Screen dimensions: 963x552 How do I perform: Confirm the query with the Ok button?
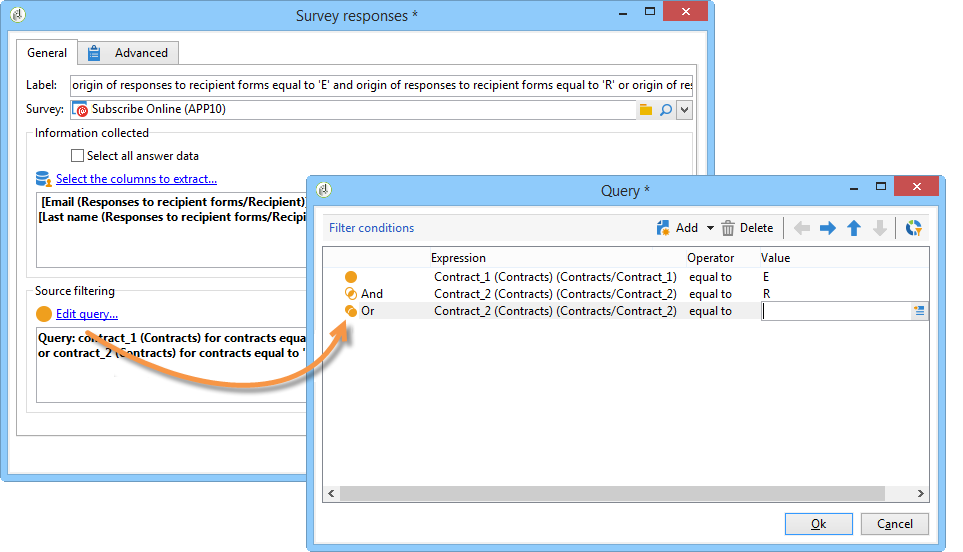(x=819, y=524)
